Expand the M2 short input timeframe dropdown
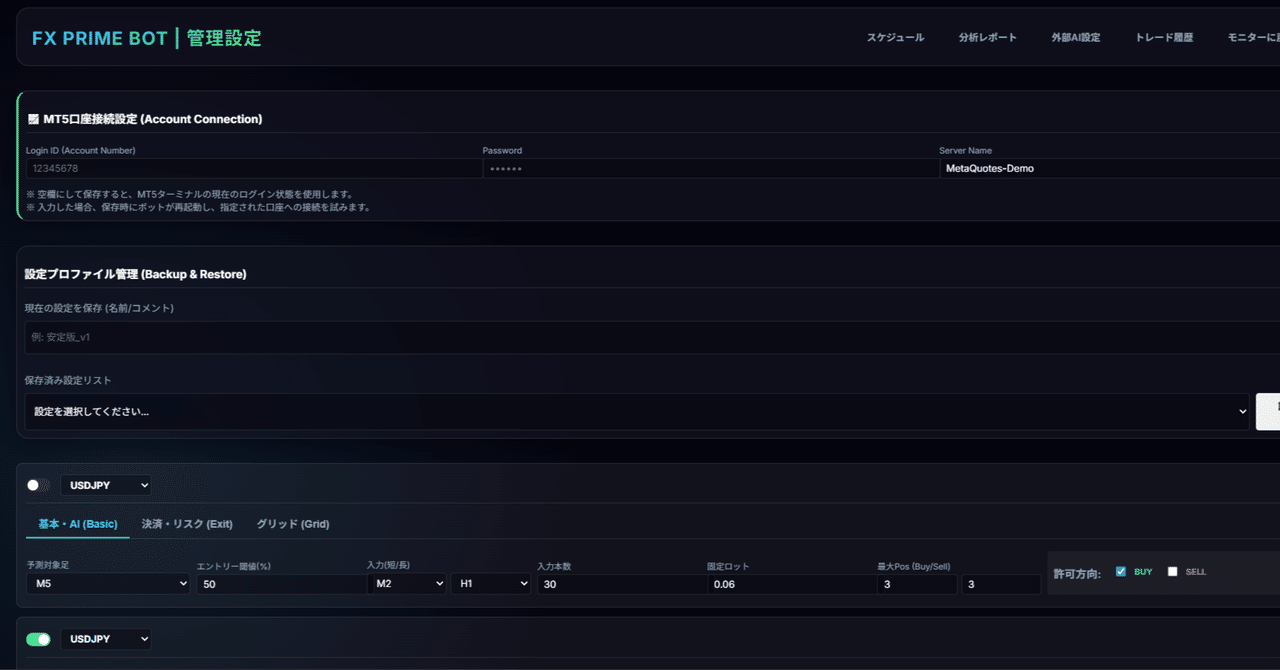1280x670 pixels. (x=407, y=584)
